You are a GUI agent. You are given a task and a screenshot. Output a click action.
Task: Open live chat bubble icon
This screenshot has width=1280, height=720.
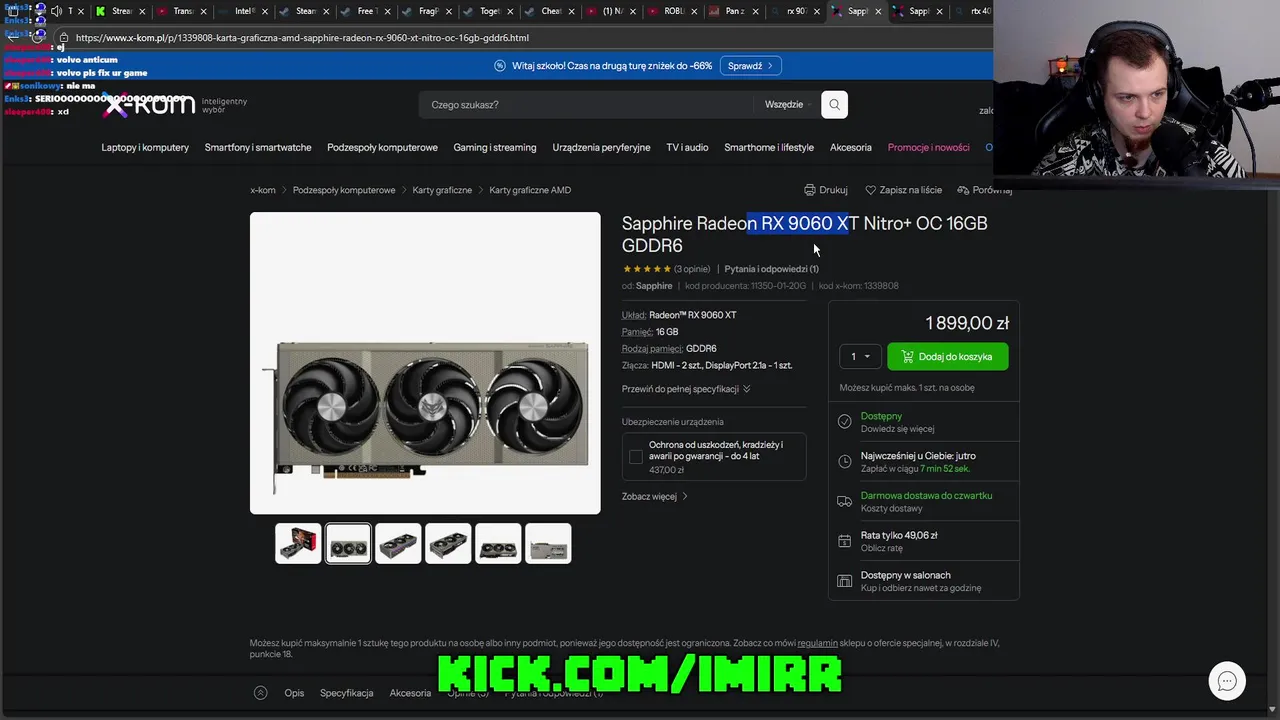(x=1227, y=681)
